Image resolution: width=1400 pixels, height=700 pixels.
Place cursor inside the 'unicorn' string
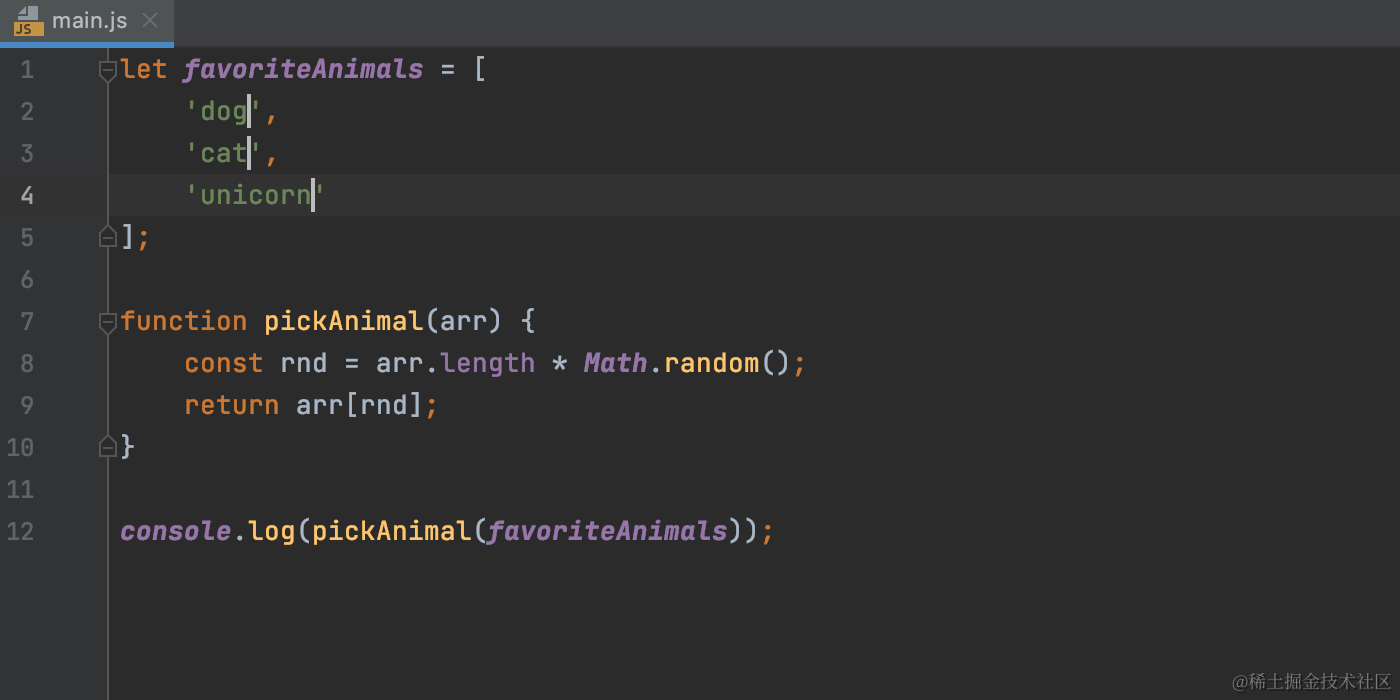(x=252, y=194)
